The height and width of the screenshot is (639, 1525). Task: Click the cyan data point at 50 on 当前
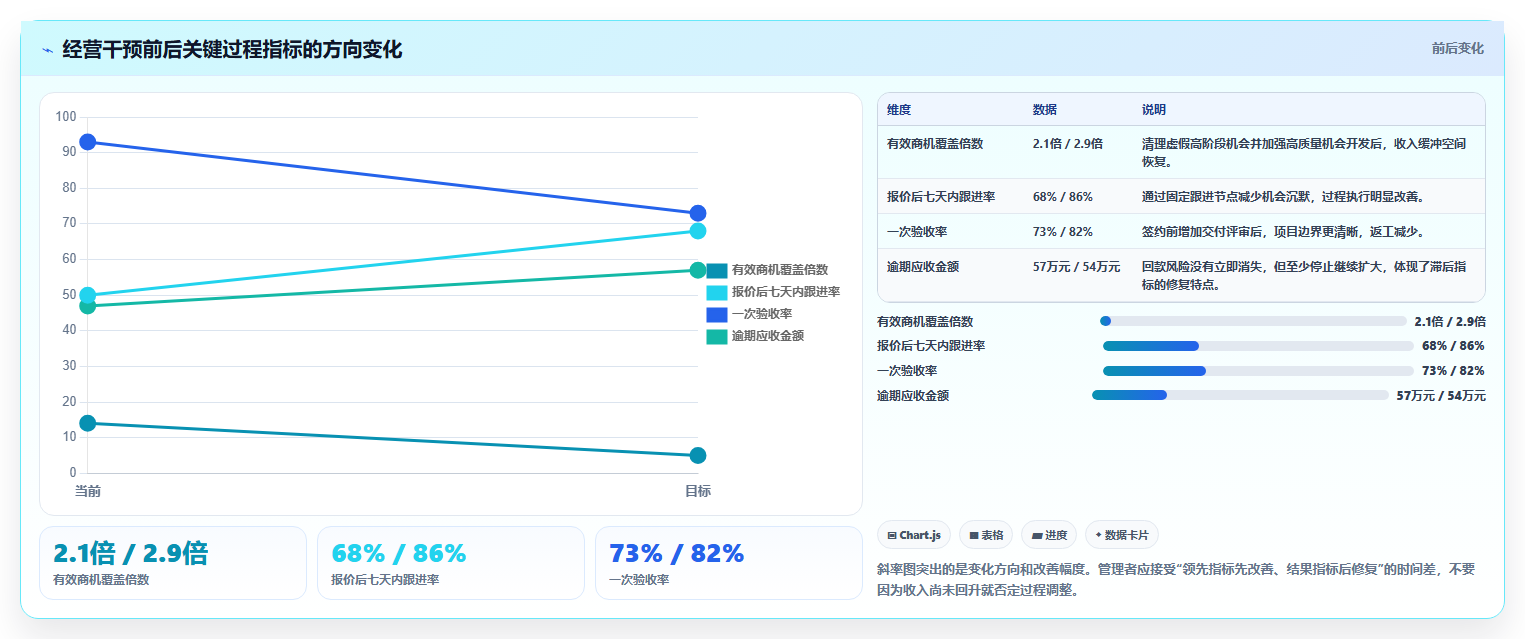88,295
